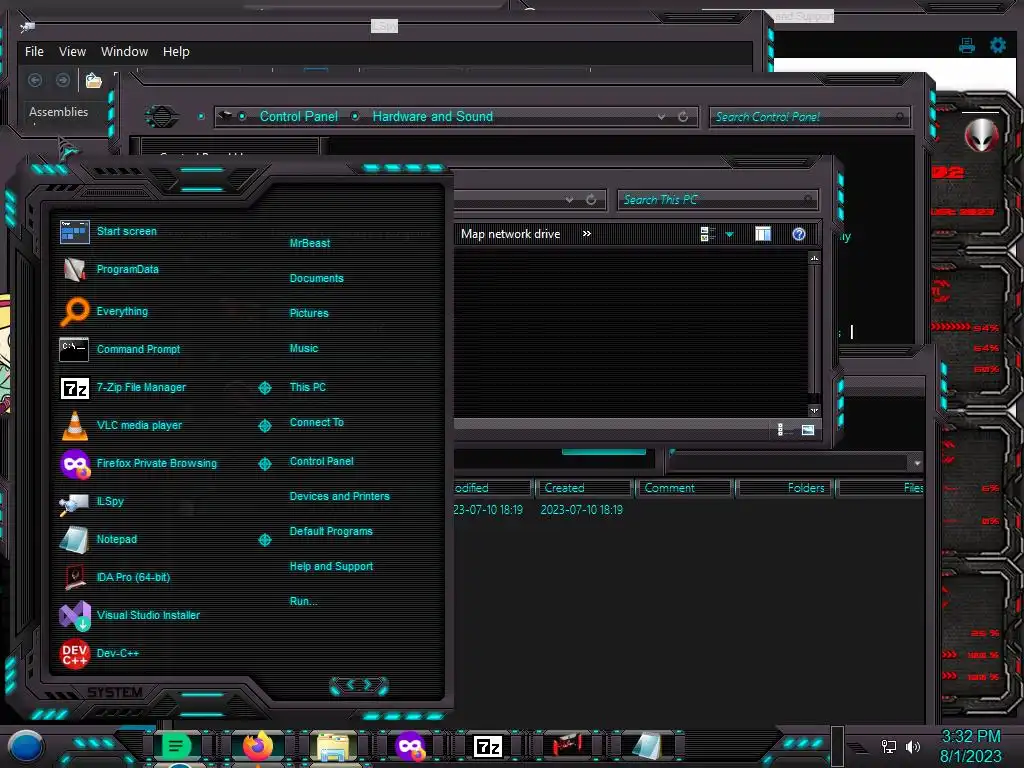Launch the Everything search app
The width and height of the screenshot is (1024, 768).
(104, 312)
